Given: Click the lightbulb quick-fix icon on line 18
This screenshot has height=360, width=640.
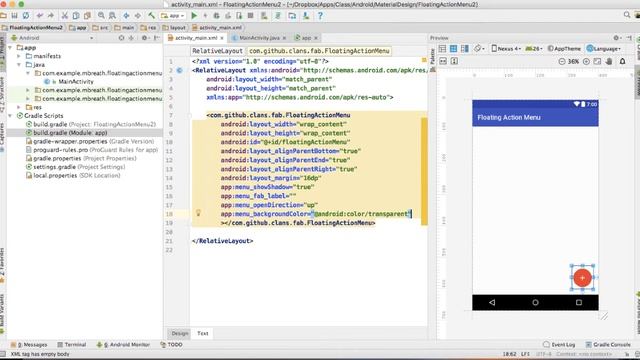Looking at the screenshot, I should click(198, 213).
